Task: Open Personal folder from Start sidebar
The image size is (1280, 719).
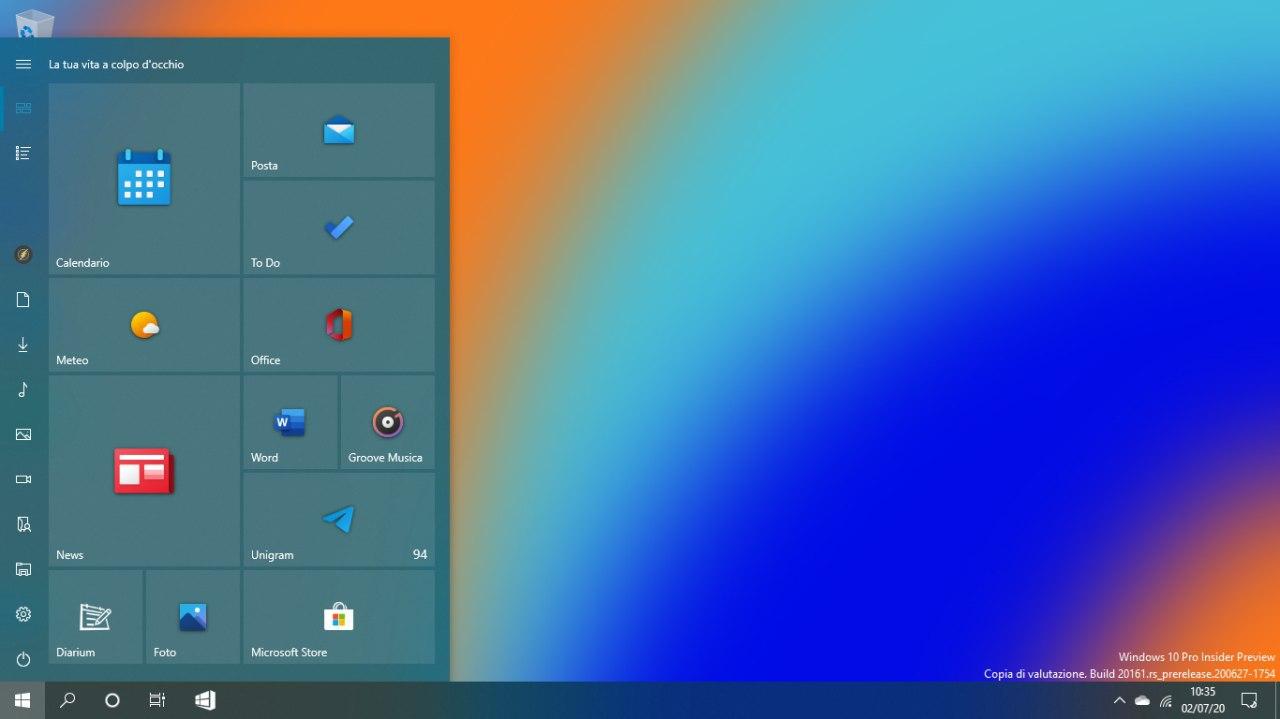Action: [23, 525]
